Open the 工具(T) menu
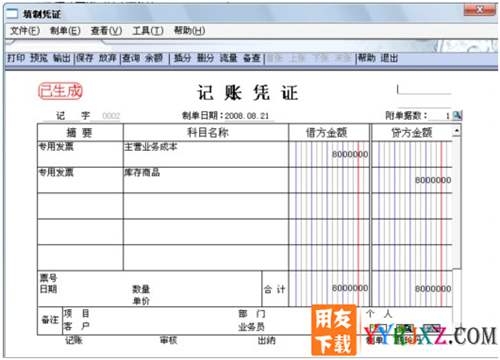500x360 pixels. pyautogui.click(x=148, y=31)
